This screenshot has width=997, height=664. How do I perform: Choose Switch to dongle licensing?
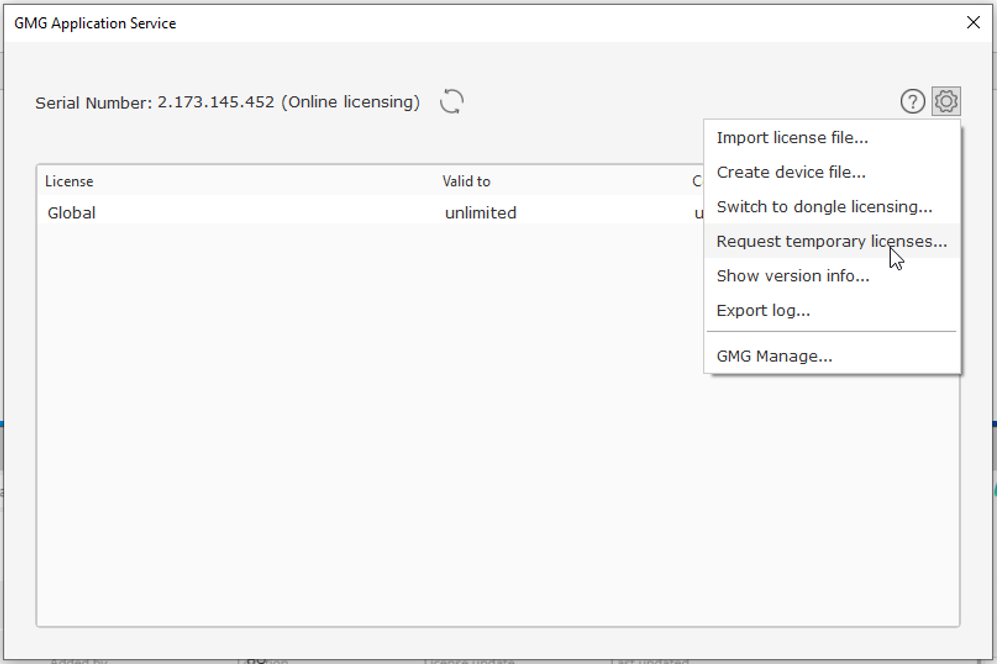[832, 207]
